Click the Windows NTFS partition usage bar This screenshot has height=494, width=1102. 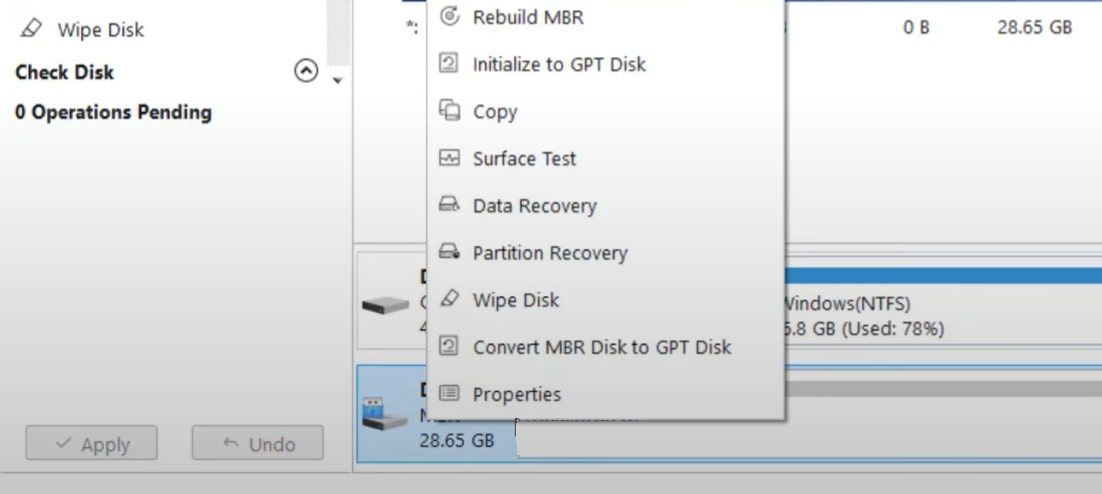click(940, 276)
